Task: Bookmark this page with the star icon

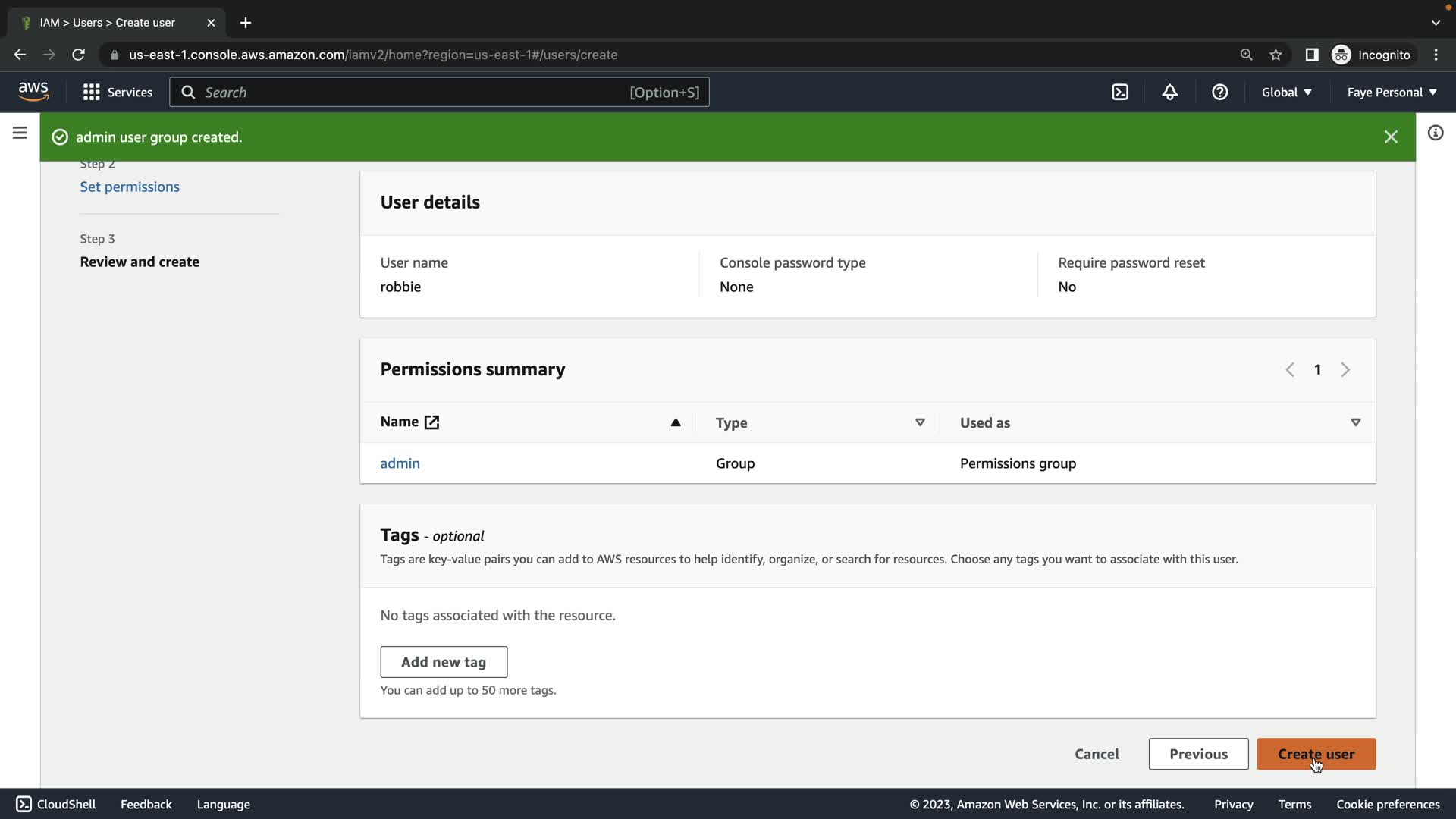Action: pos(1276,55)
